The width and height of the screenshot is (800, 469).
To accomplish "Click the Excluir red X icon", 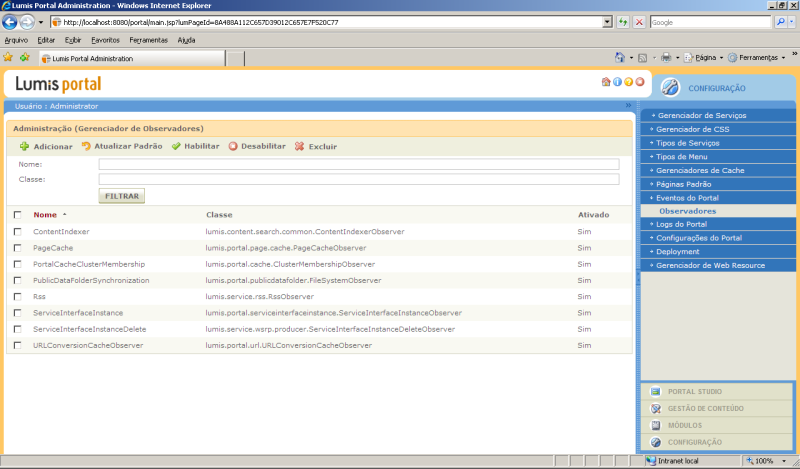I will point(299,146).
